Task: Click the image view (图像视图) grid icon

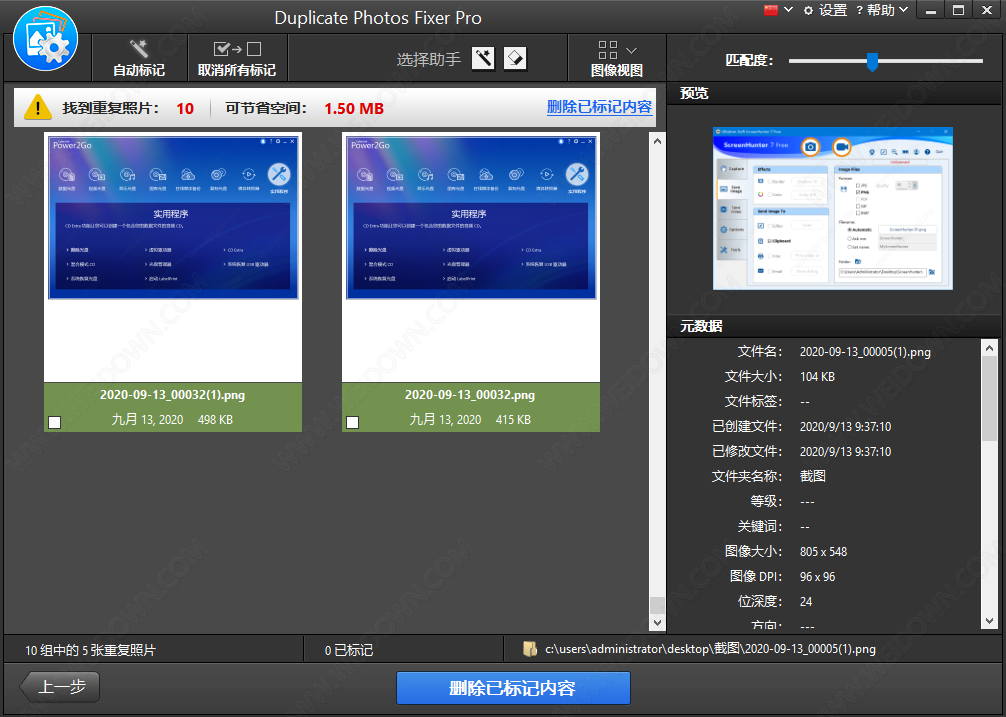Action: point(607,50)
